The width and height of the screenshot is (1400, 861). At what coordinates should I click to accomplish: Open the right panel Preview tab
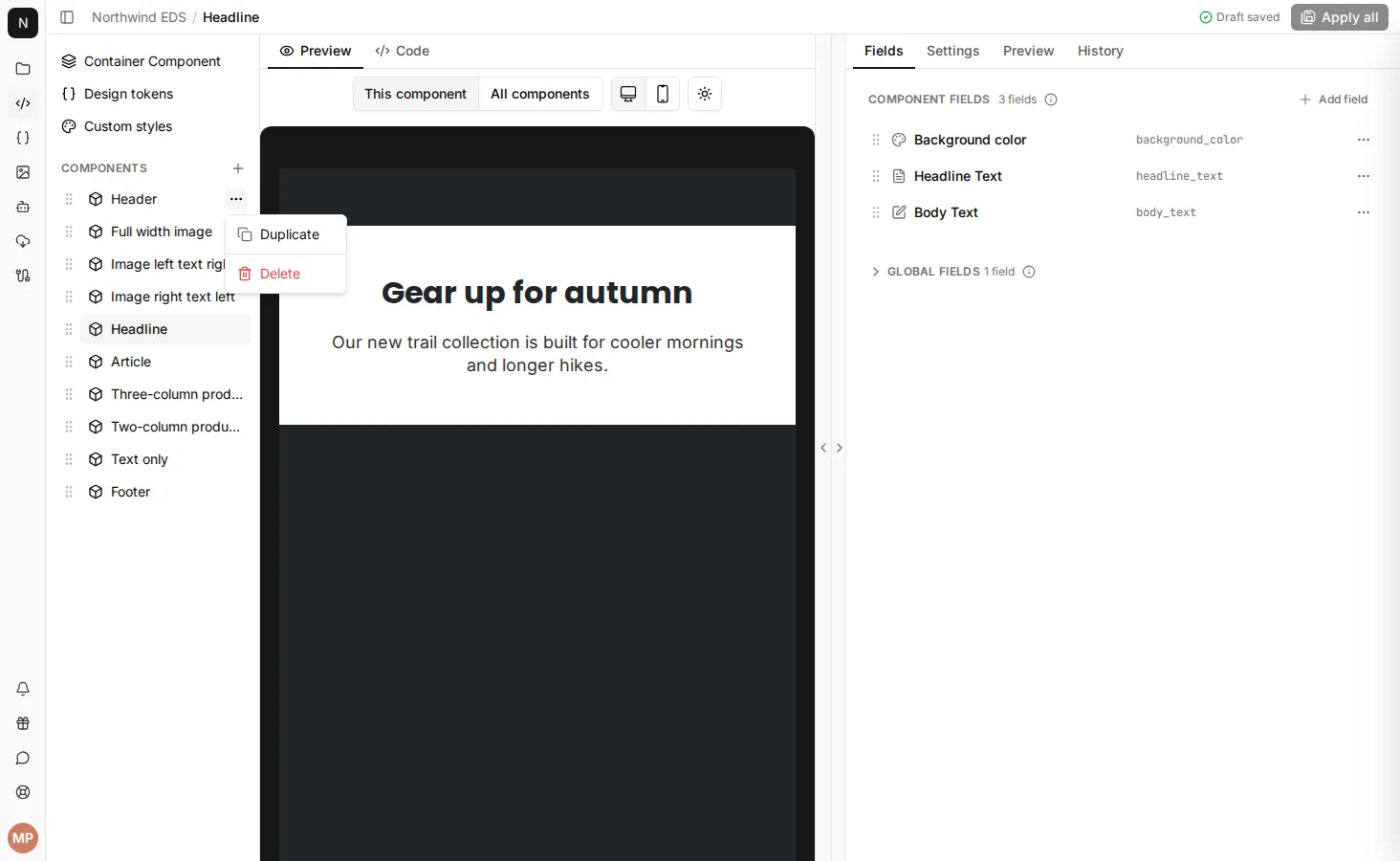1029,51
